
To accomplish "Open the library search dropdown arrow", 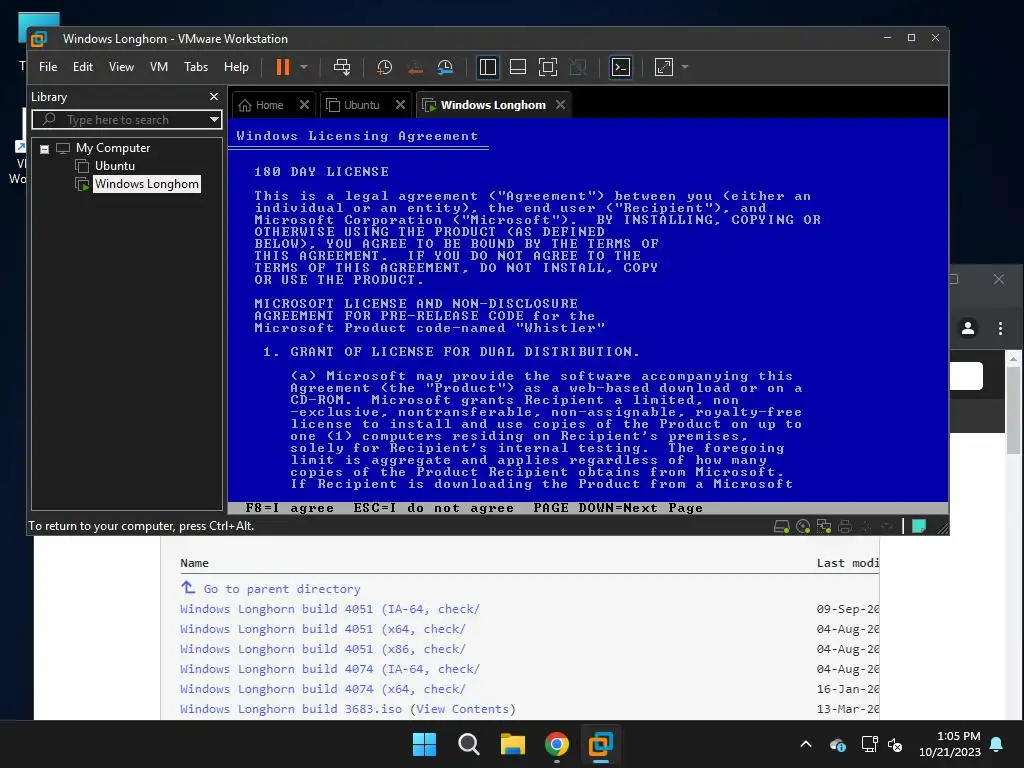I will click(214, 120).
